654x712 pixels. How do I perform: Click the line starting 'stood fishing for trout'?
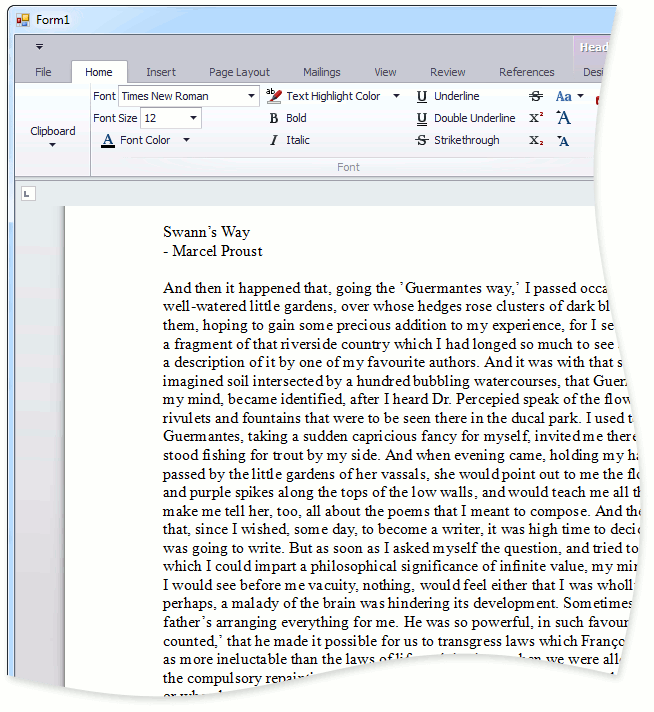[x=400, y=455]
